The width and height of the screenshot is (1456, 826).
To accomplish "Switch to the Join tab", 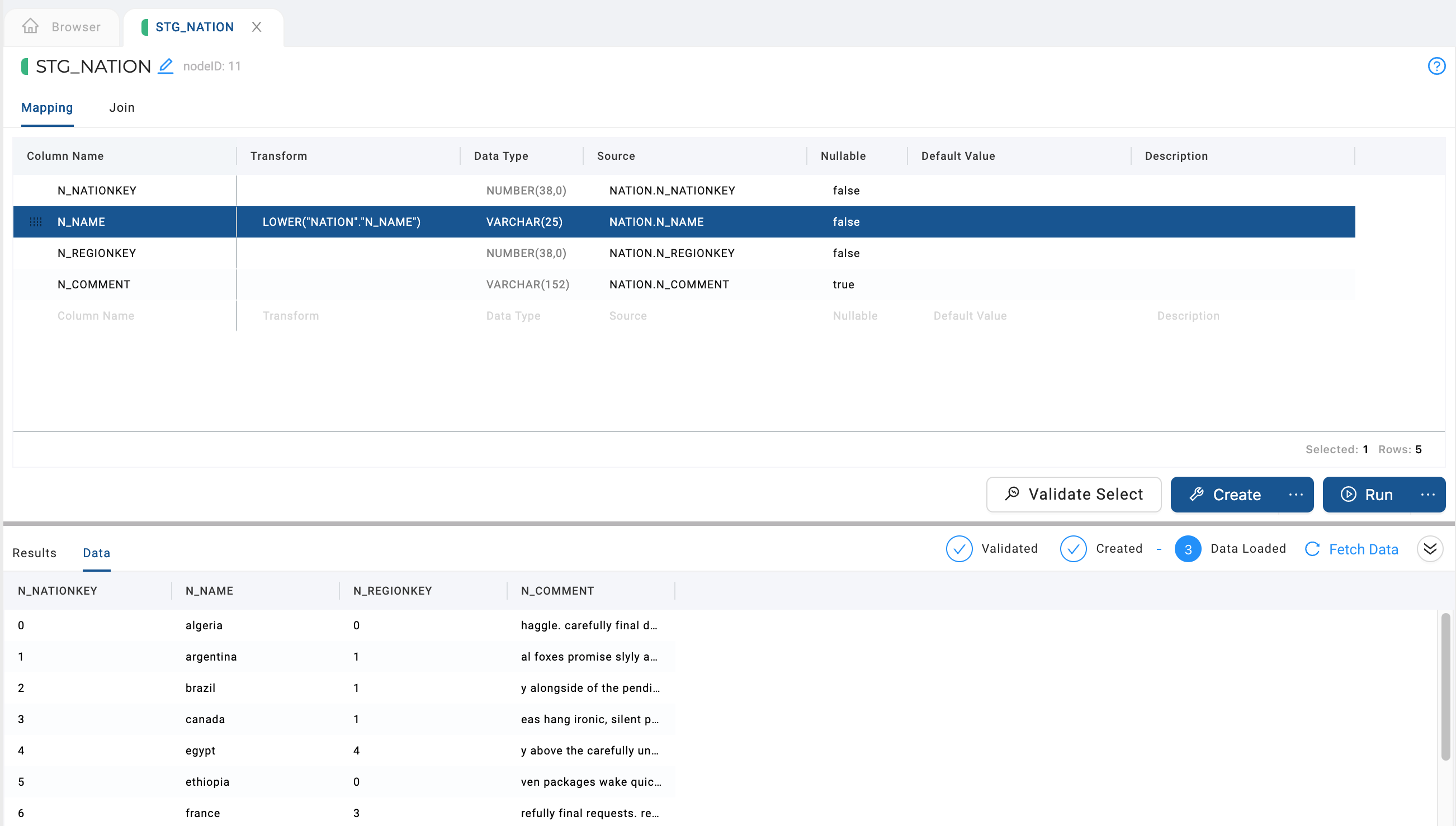I will [122, 107].
